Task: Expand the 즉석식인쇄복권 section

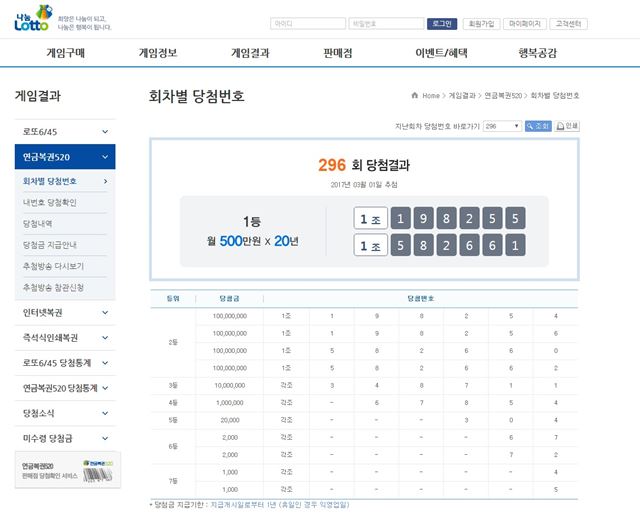Action: 65,338
